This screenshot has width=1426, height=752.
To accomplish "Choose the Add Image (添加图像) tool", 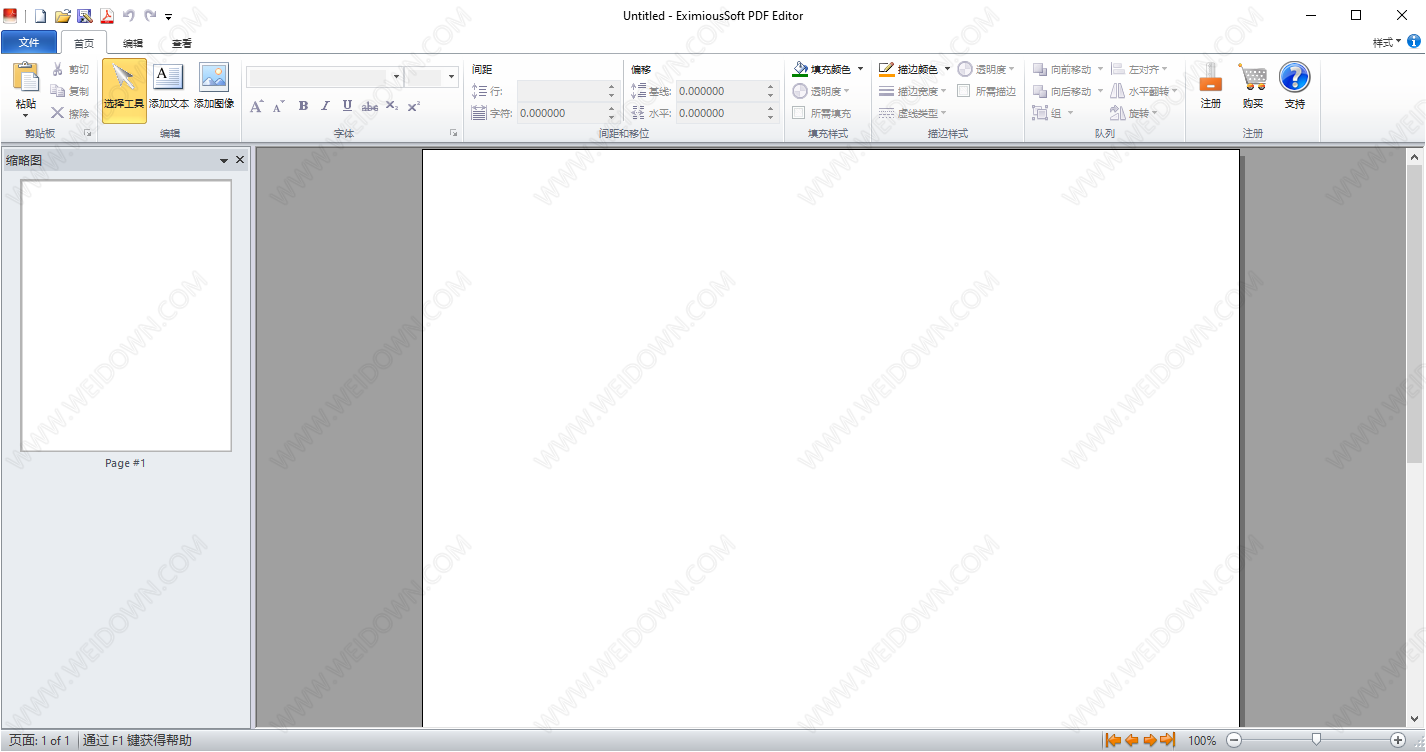I will [214, 88].
